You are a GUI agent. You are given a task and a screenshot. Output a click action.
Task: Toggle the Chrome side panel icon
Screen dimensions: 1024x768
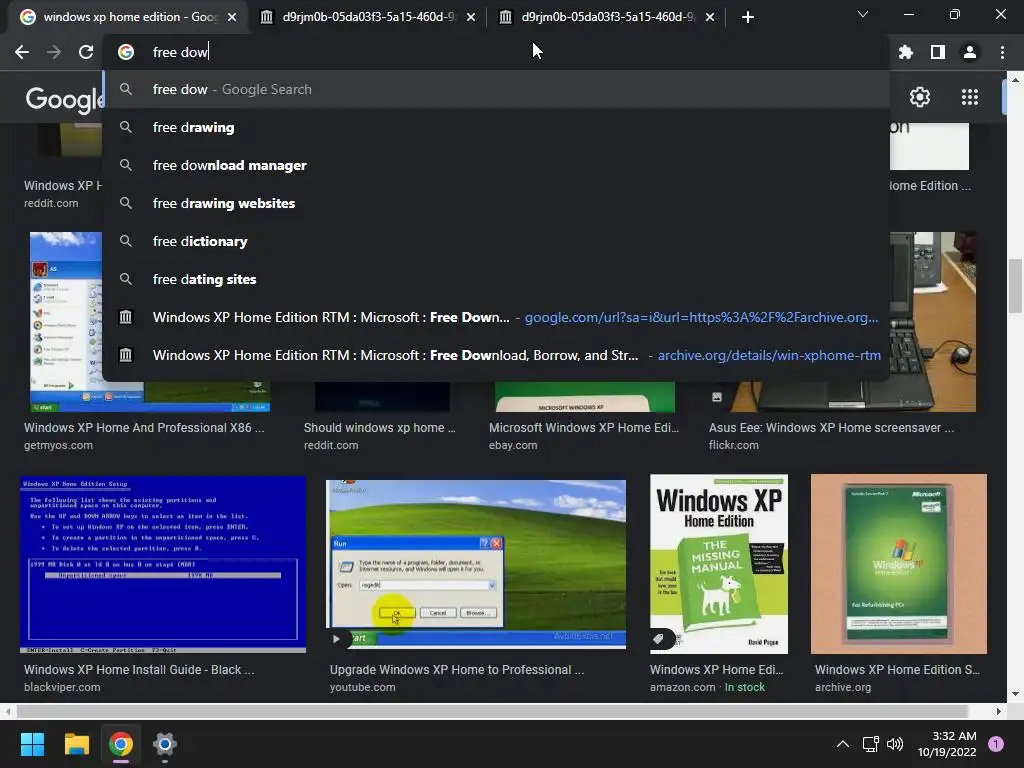(x=938, y=52)
